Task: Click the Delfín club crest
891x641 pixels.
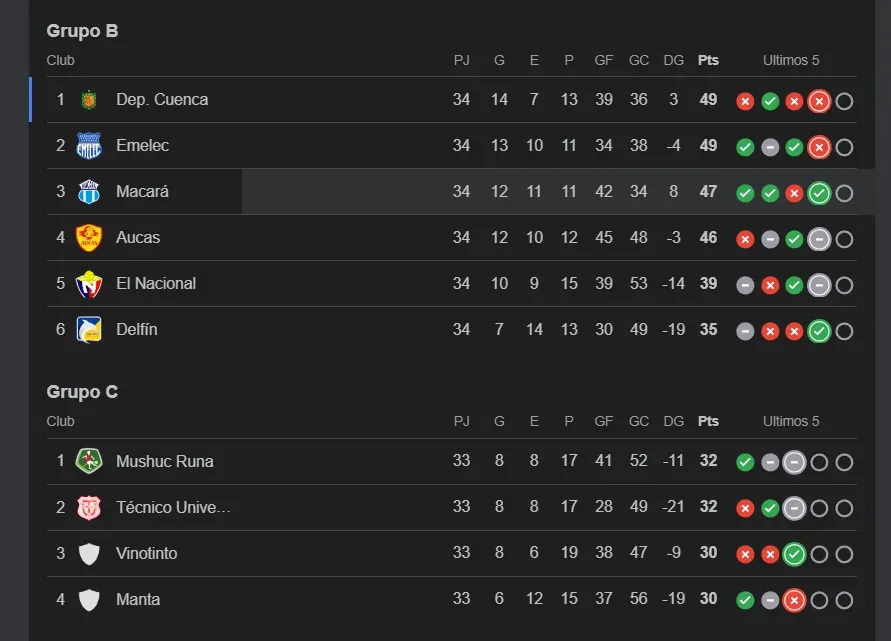Action: pyautogui.click(x=89, y=330)
